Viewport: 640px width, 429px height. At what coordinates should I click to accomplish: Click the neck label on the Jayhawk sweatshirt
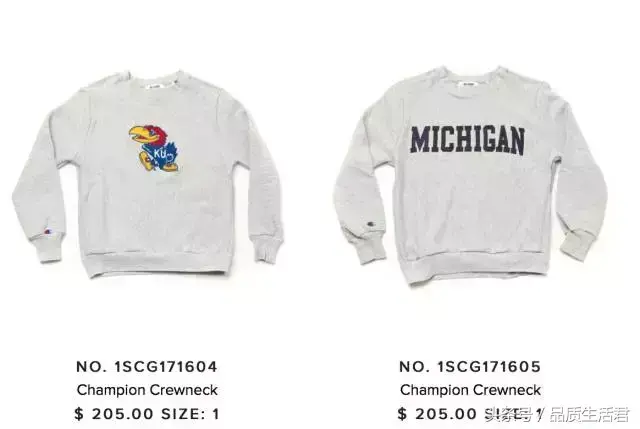(155, 86)
